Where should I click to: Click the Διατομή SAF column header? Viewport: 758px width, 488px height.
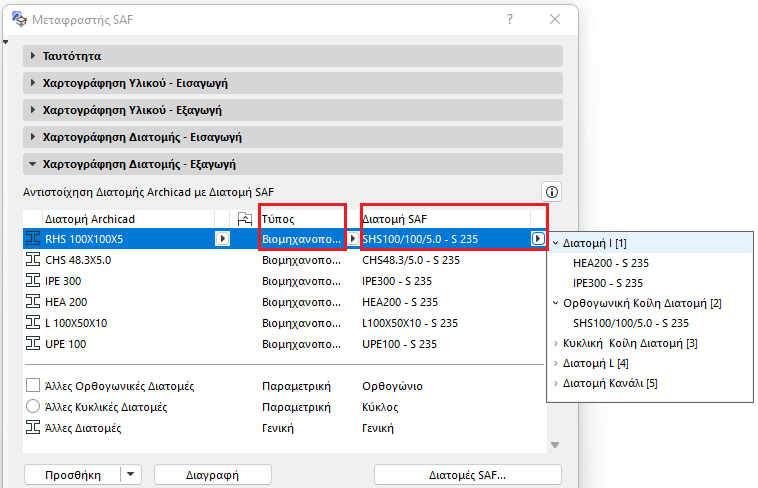445,219
